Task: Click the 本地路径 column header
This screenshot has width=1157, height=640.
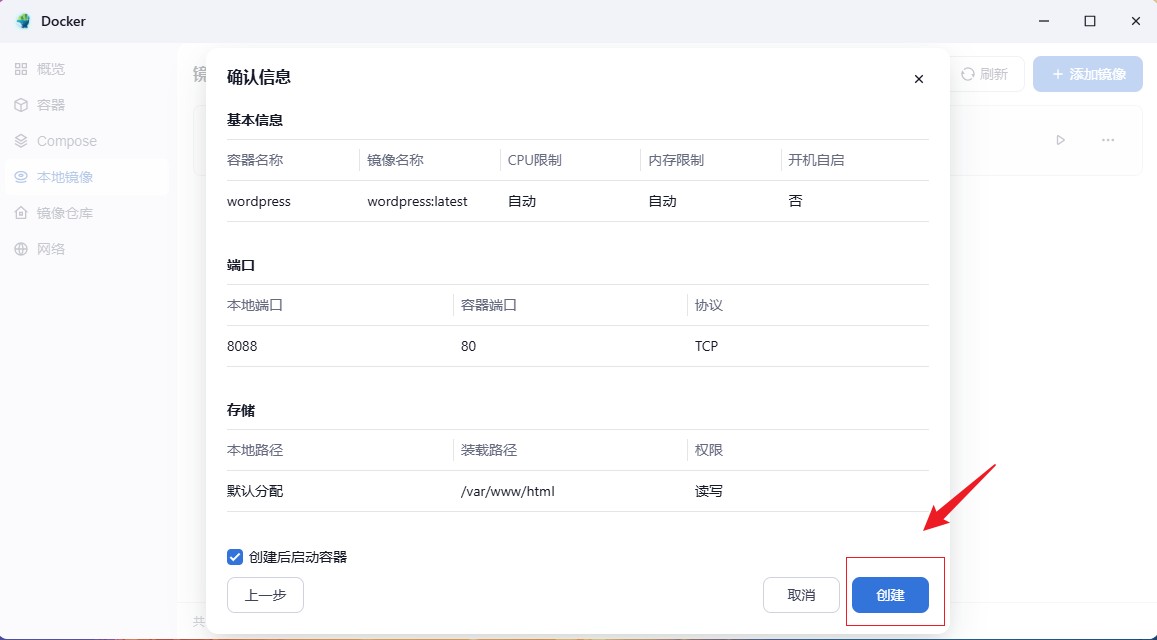Action: [x=255, y=450]
